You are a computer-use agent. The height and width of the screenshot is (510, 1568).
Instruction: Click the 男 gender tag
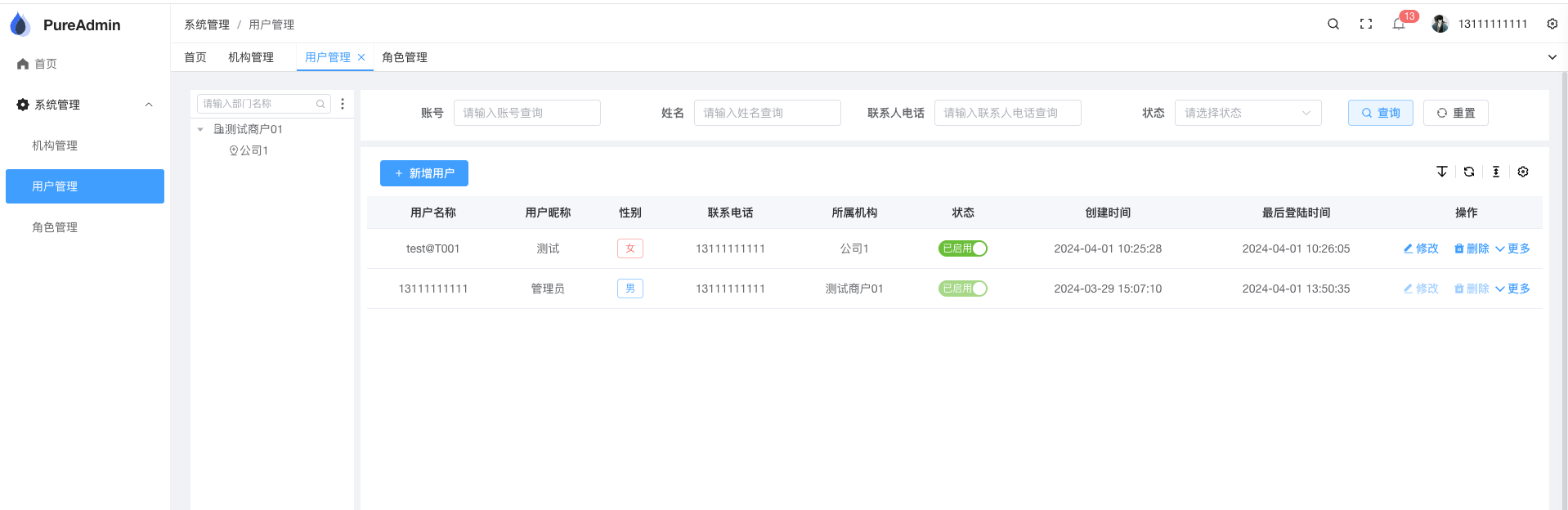630,289
